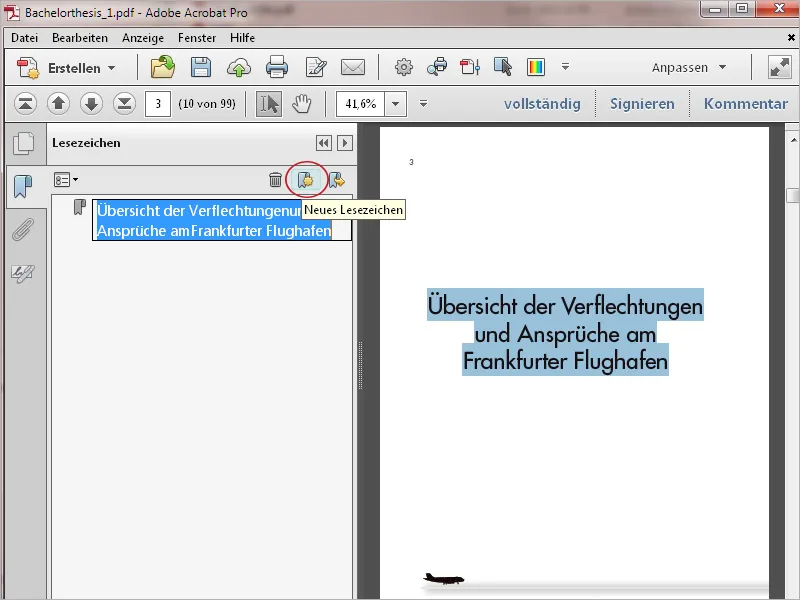Click the PDF page tools icon

[x=470, y=67]
